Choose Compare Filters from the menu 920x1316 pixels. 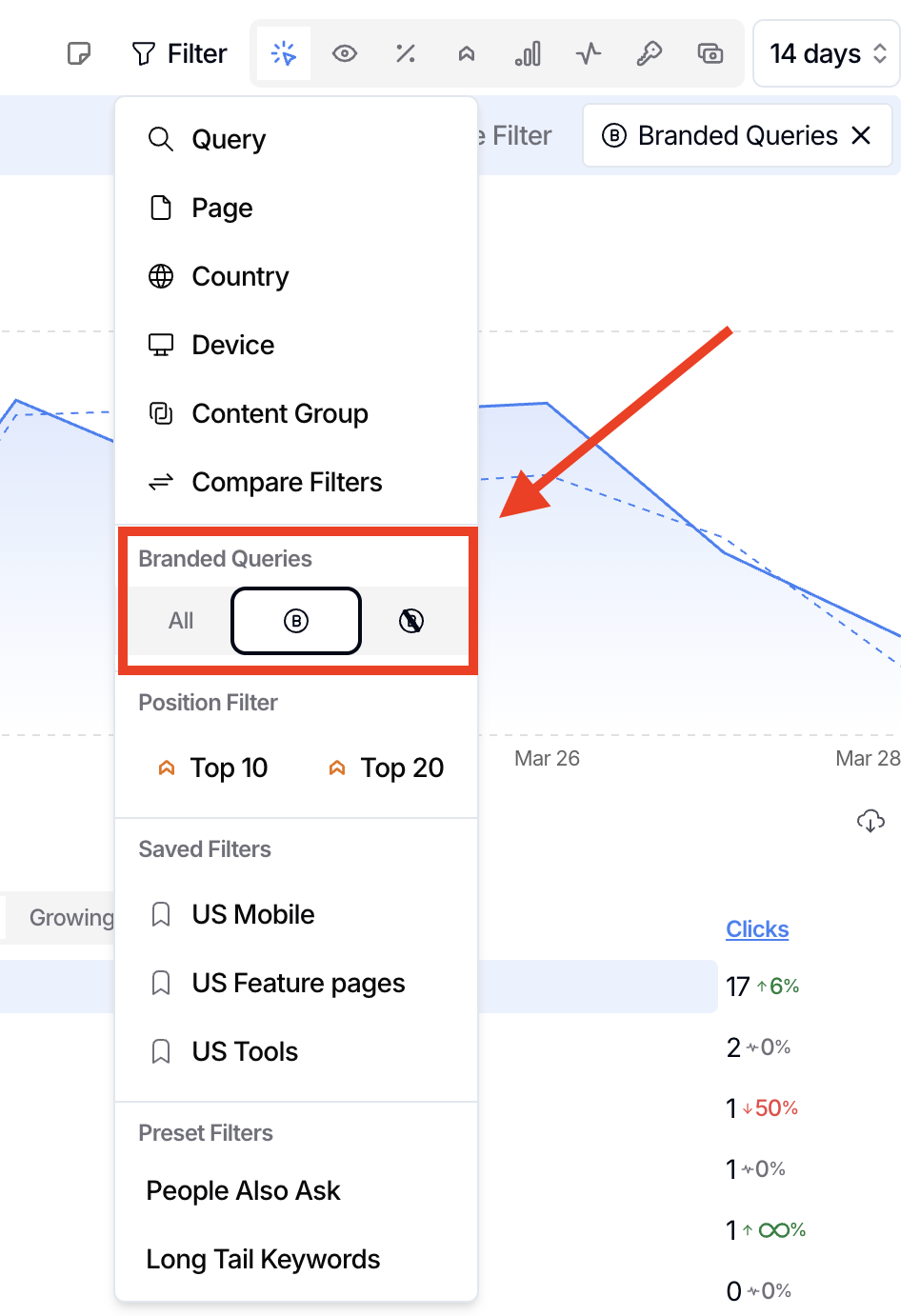(286, 482)
